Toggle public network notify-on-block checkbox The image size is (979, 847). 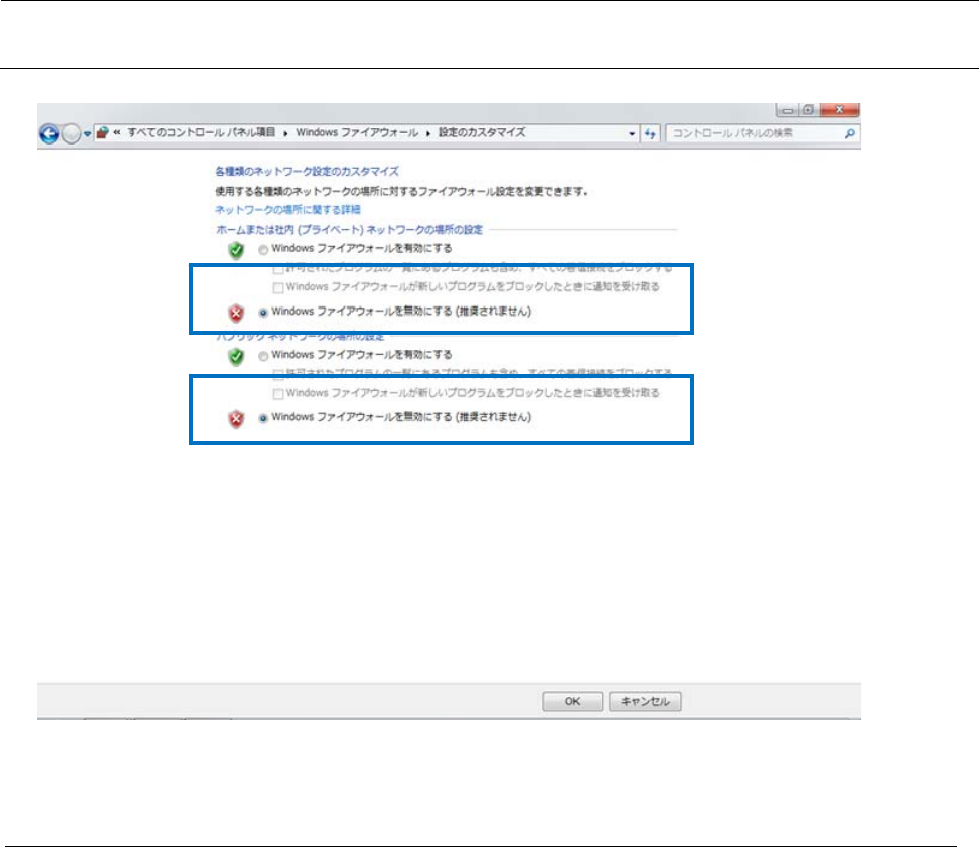click(x=278, y=394)
